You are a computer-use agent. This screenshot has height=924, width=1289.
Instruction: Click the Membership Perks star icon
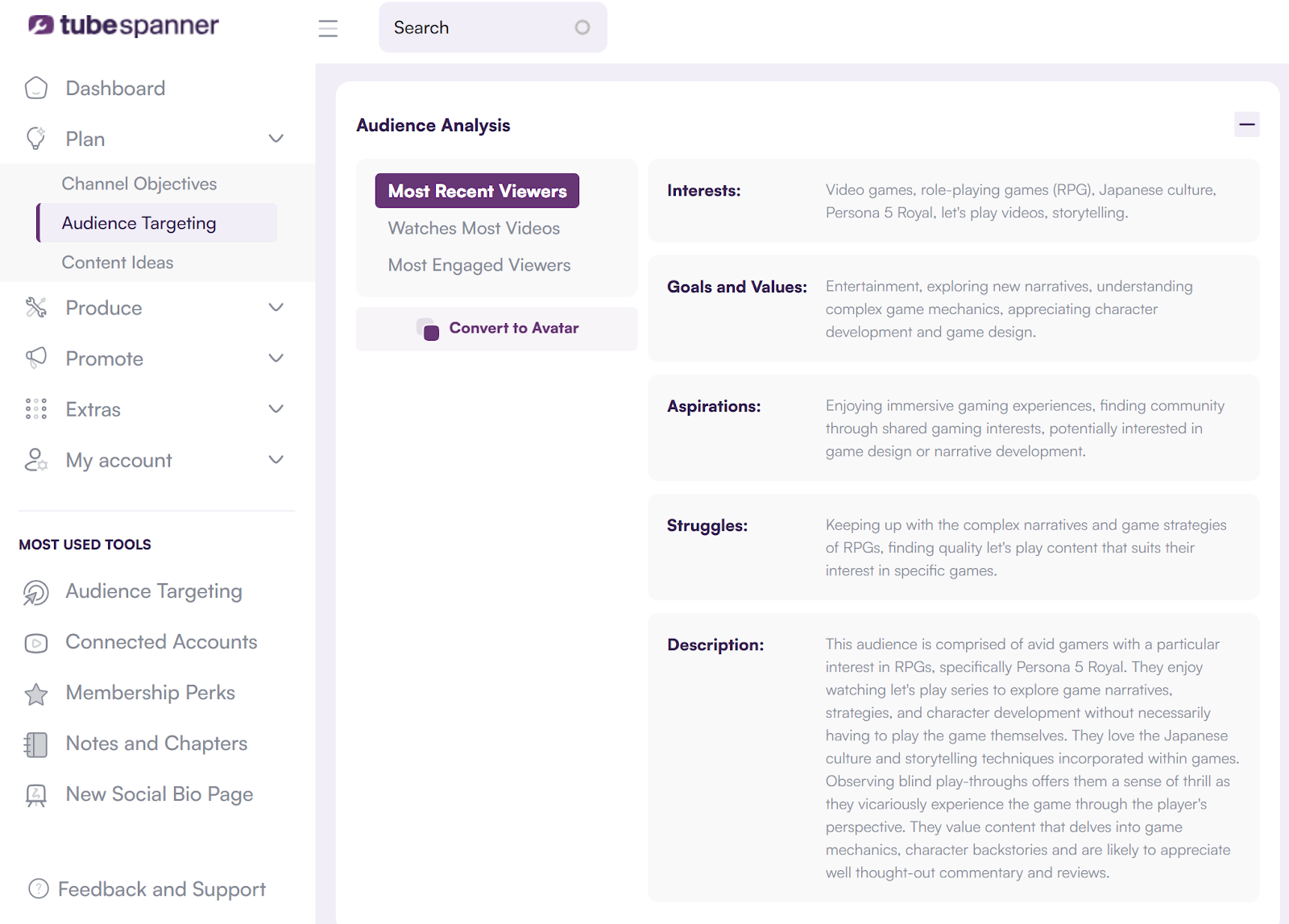(x=36, y=694)
